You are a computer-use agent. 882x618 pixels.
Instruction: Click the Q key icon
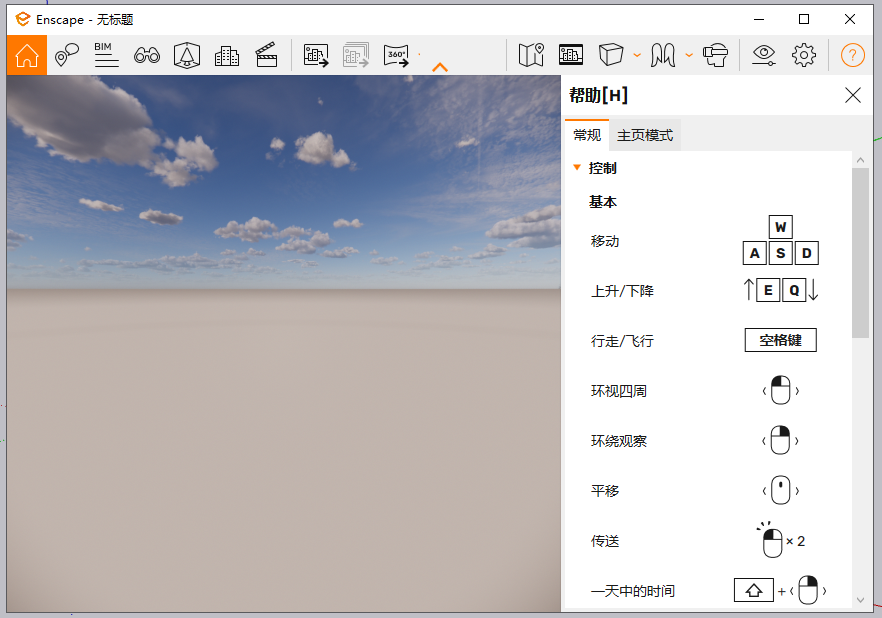click(x=794, y=290)
